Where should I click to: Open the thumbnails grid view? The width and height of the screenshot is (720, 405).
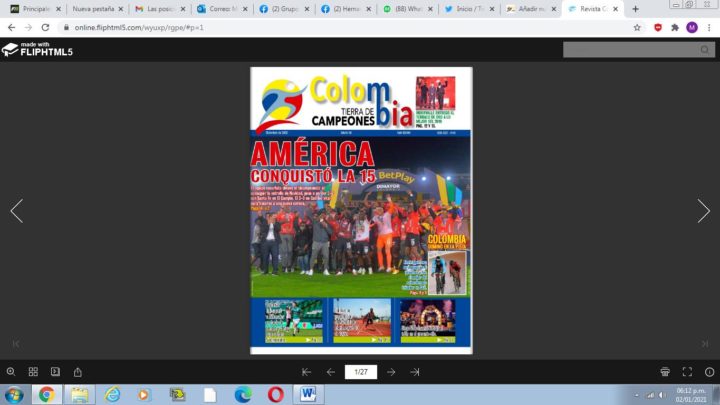pyautogui.click(x=33, y=371)
